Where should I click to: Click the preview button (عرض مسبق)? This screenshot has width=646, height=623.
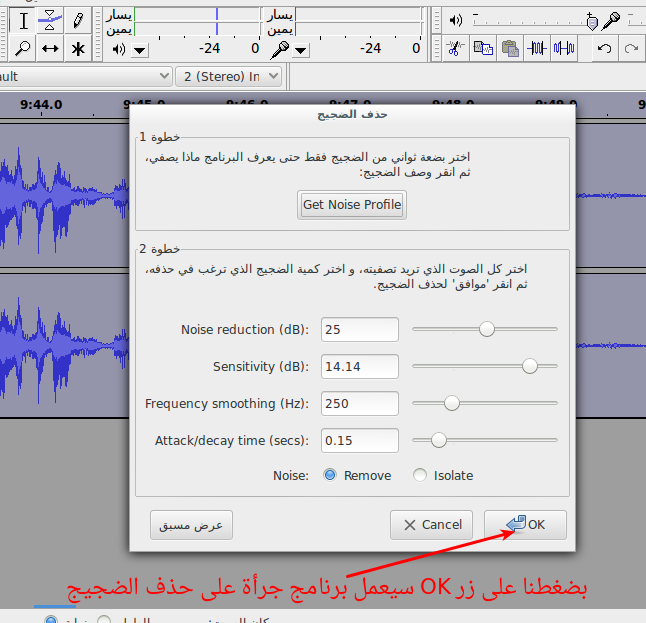pos(191,525)
